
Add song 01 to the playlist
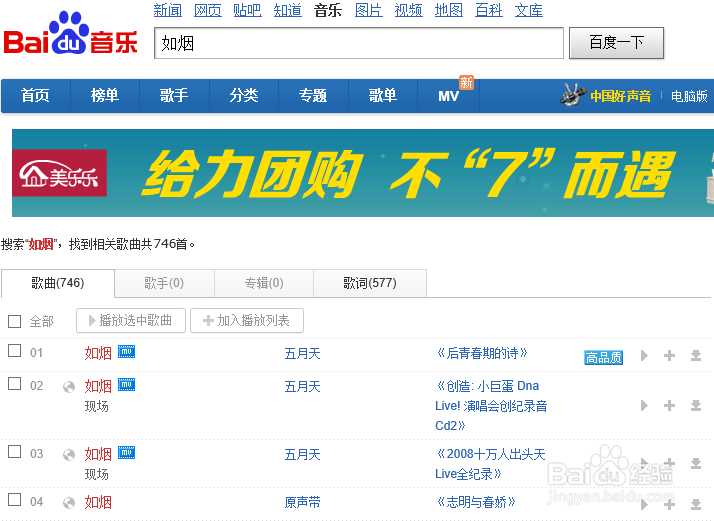point(669,356)
